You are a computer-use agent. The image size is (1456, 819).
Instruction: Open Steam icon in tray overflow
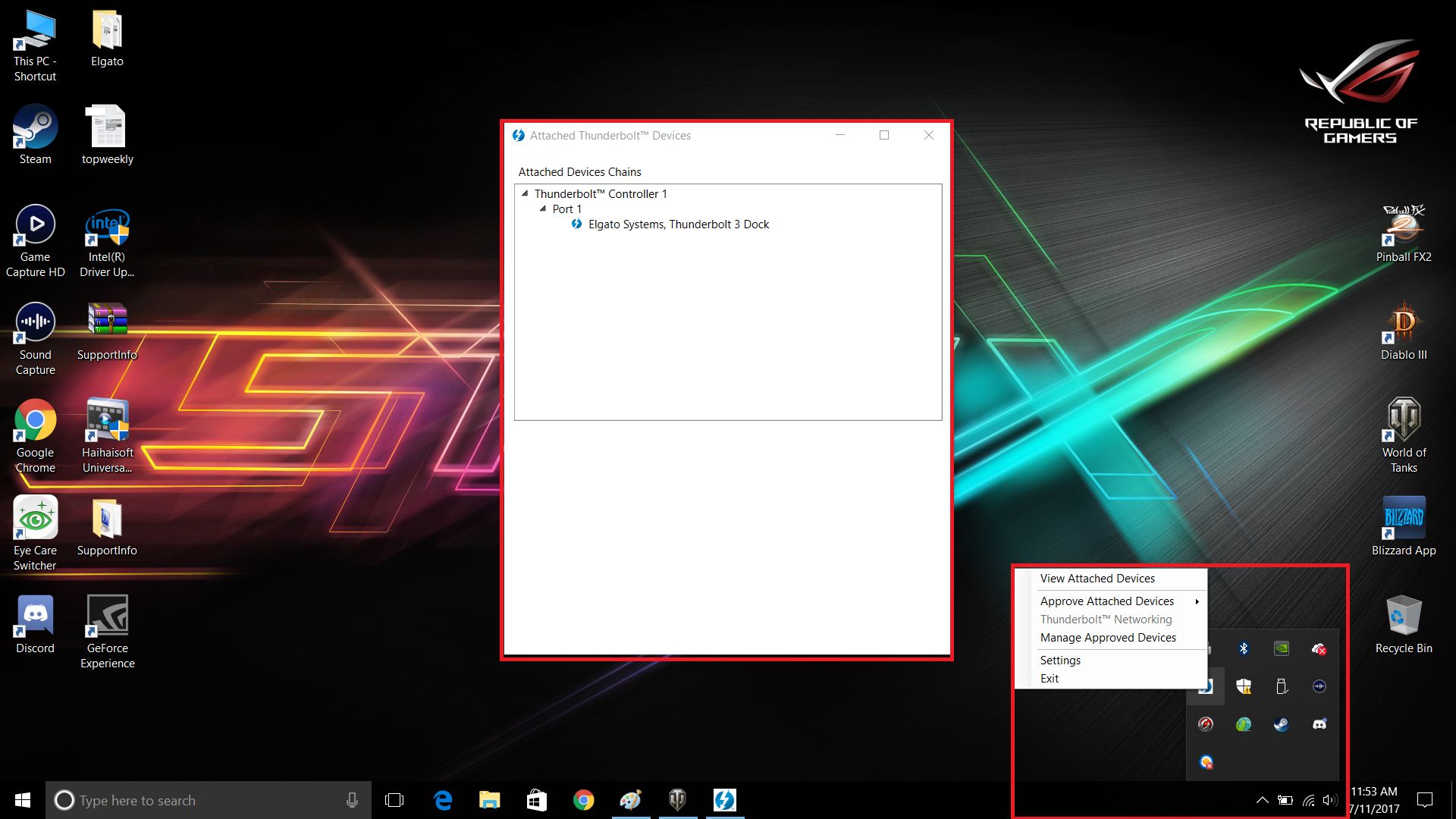tap(1282, 724)
